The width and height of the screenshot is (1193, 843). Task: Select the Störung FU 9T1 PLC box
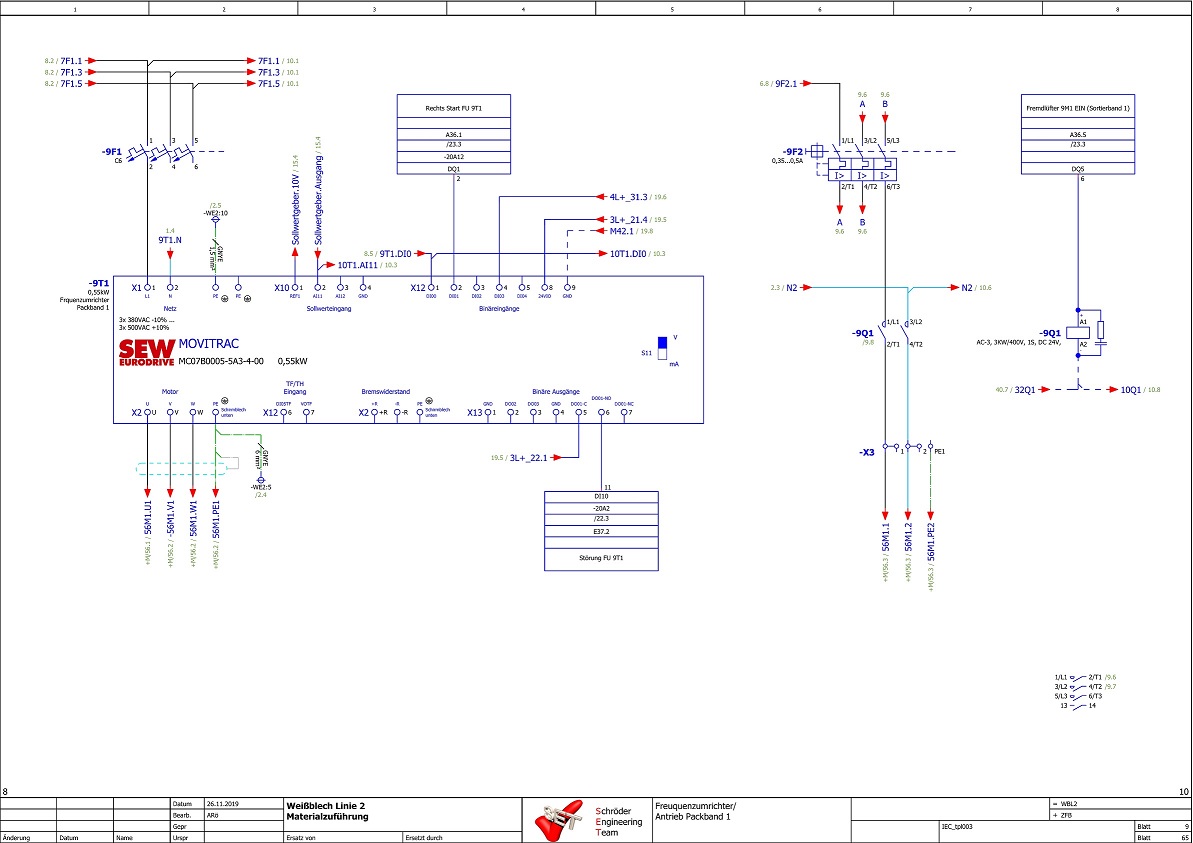601,530
